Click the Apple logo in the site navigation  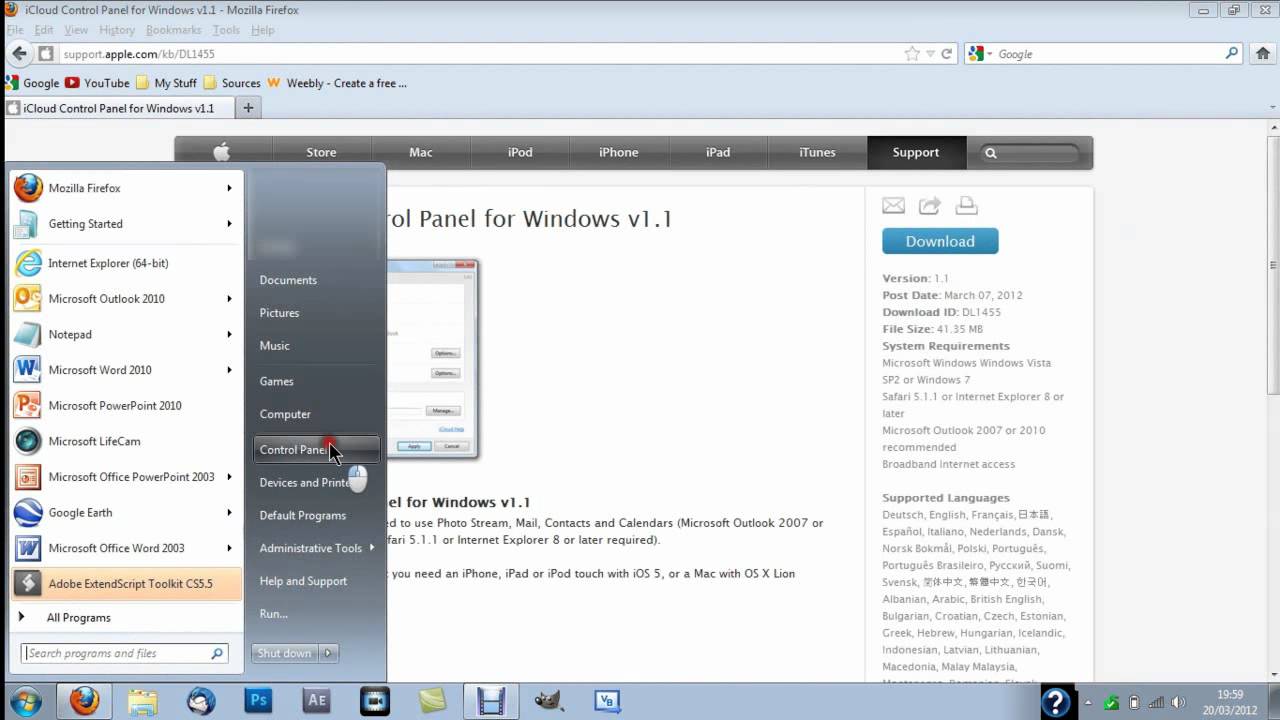(x=222, y=152)
